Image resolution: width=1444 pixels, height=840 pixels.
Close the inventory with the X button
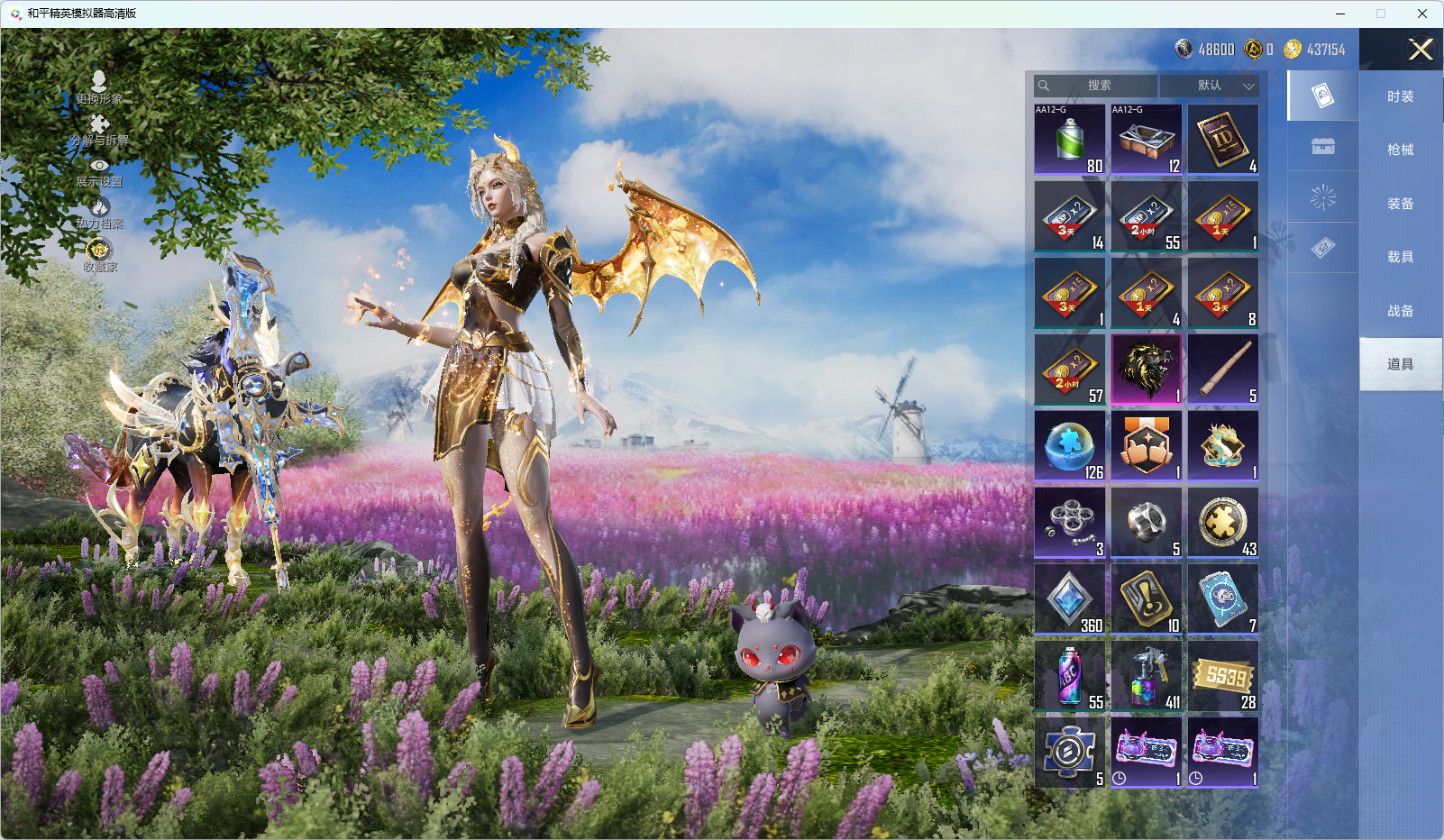click(x=1421, y=50)
